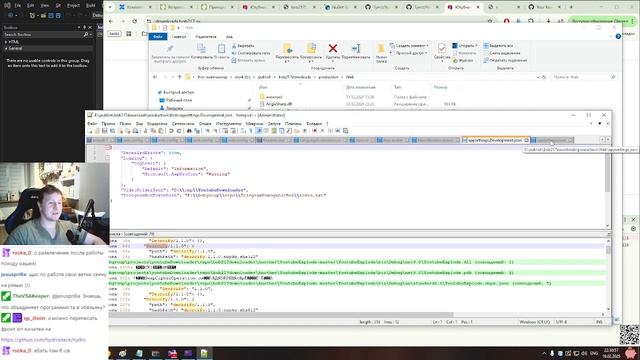Open the File menu in Notepad++
The width and height of the screenshot is (640, 360).
pos(92,123)
